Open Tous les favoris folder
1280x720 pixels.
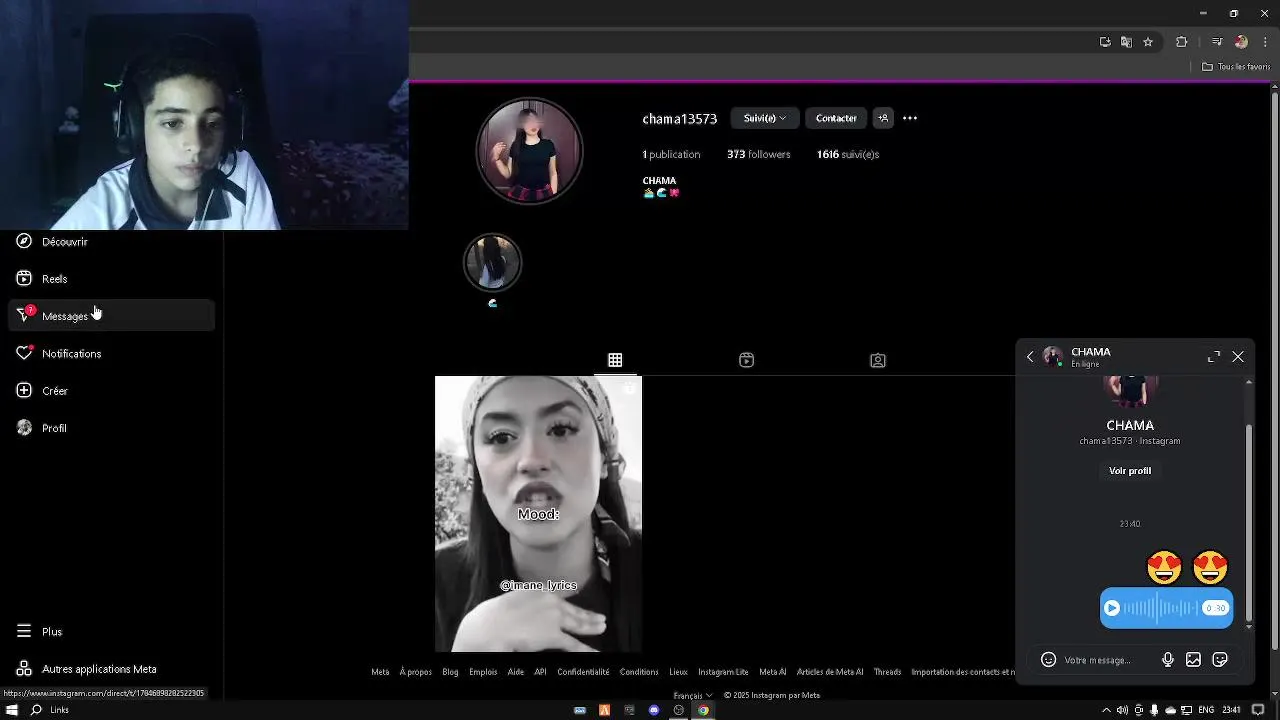[1236, 67]
